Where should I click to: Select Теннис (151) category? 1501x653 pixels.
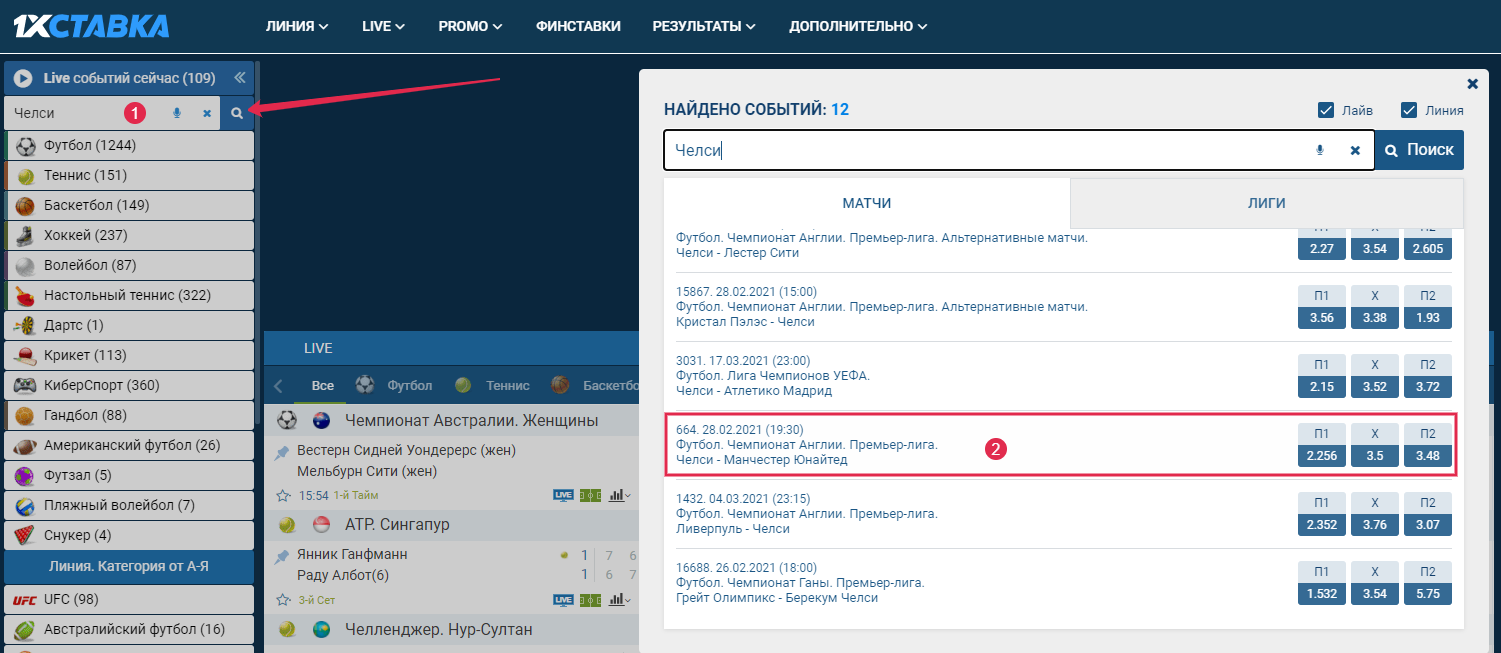coord(129,175)
